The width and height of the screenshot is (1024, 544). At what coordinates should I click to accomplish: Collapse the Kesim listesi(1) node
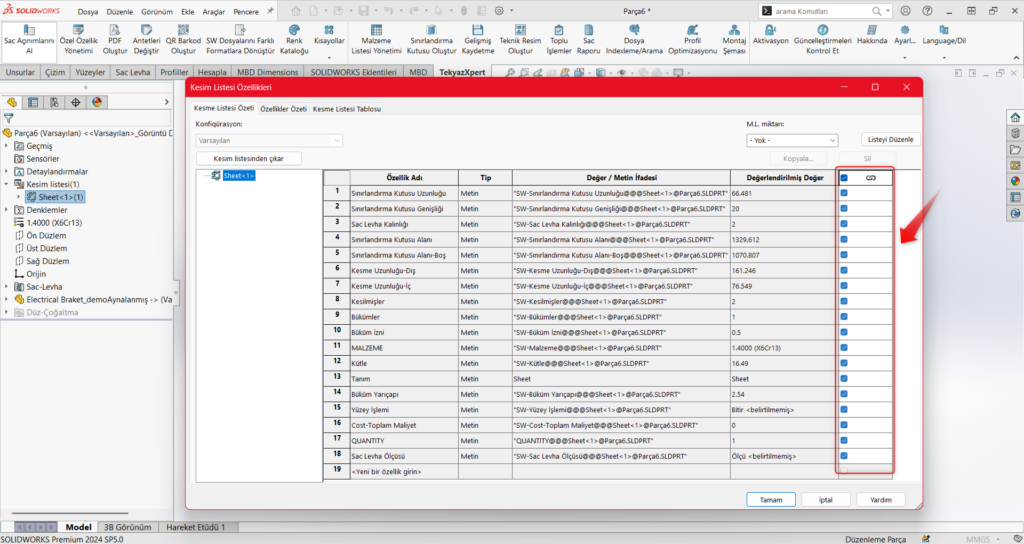(7, 184)
